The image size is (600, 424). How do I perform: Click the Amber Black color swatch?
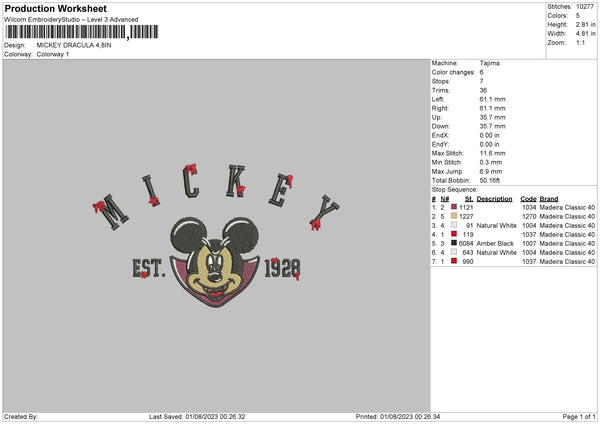pyautogui.click(x=454, y=243)
